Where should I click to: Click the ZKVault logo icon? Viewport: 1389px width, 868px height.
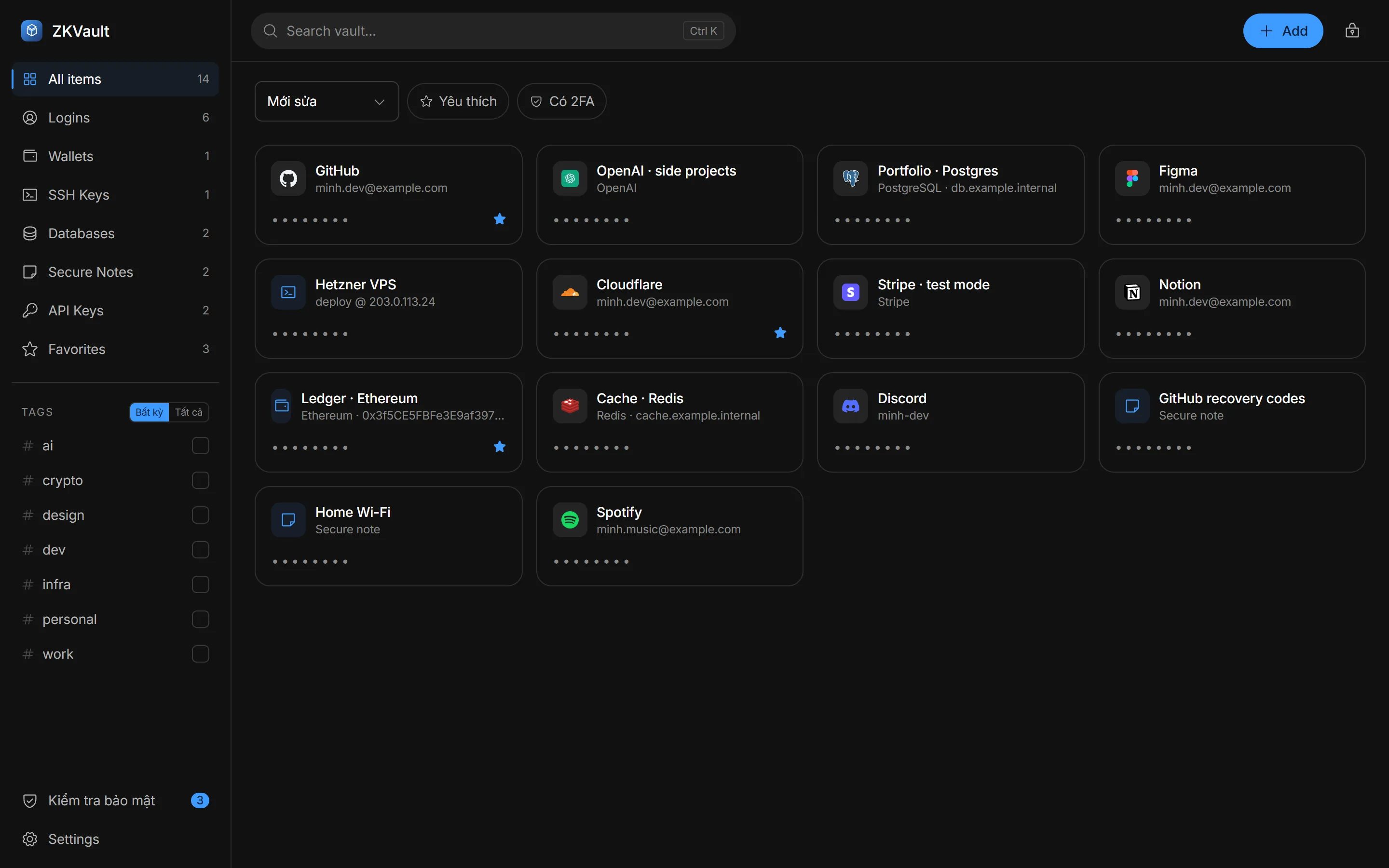[31, 30]
